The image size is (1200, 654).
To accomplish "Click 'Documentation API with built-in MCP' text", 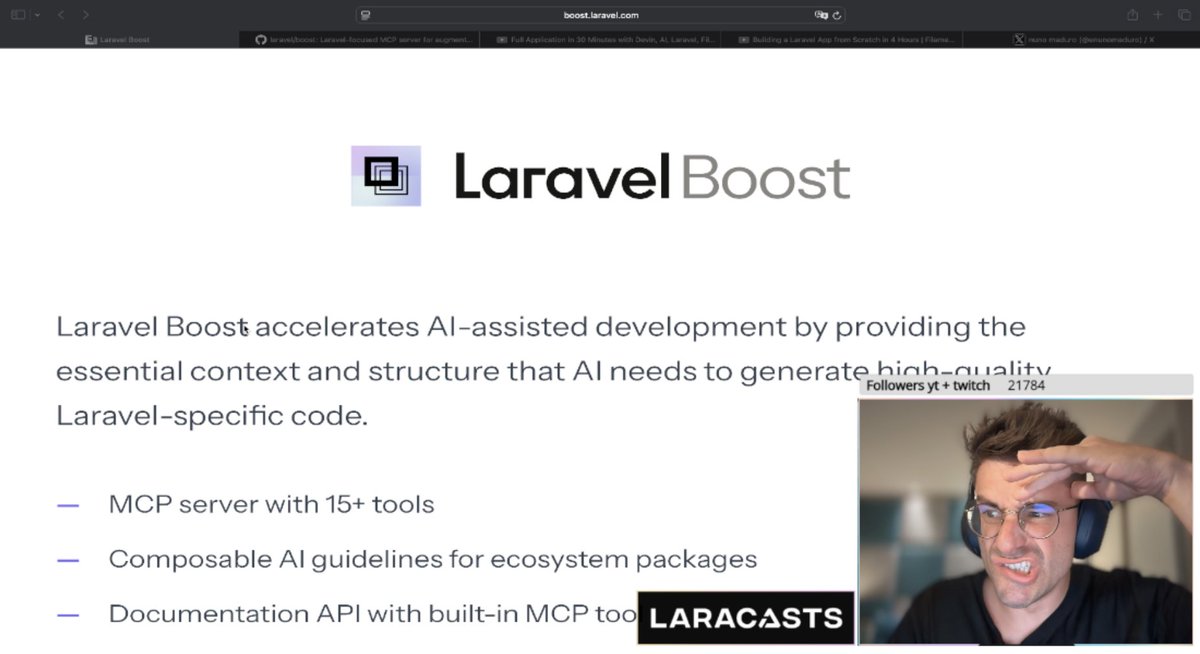I will coord(372,613).
